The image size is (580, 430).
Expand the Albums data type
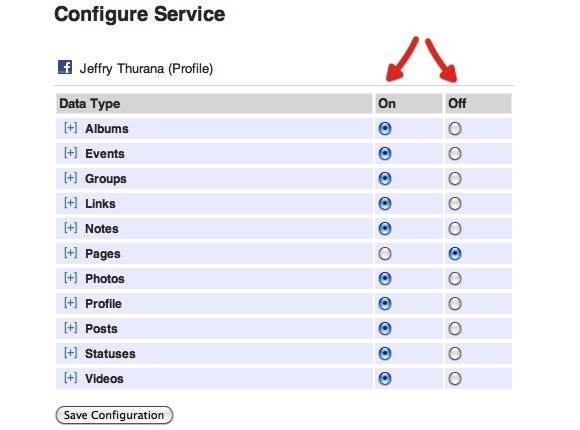pos(70,128)
